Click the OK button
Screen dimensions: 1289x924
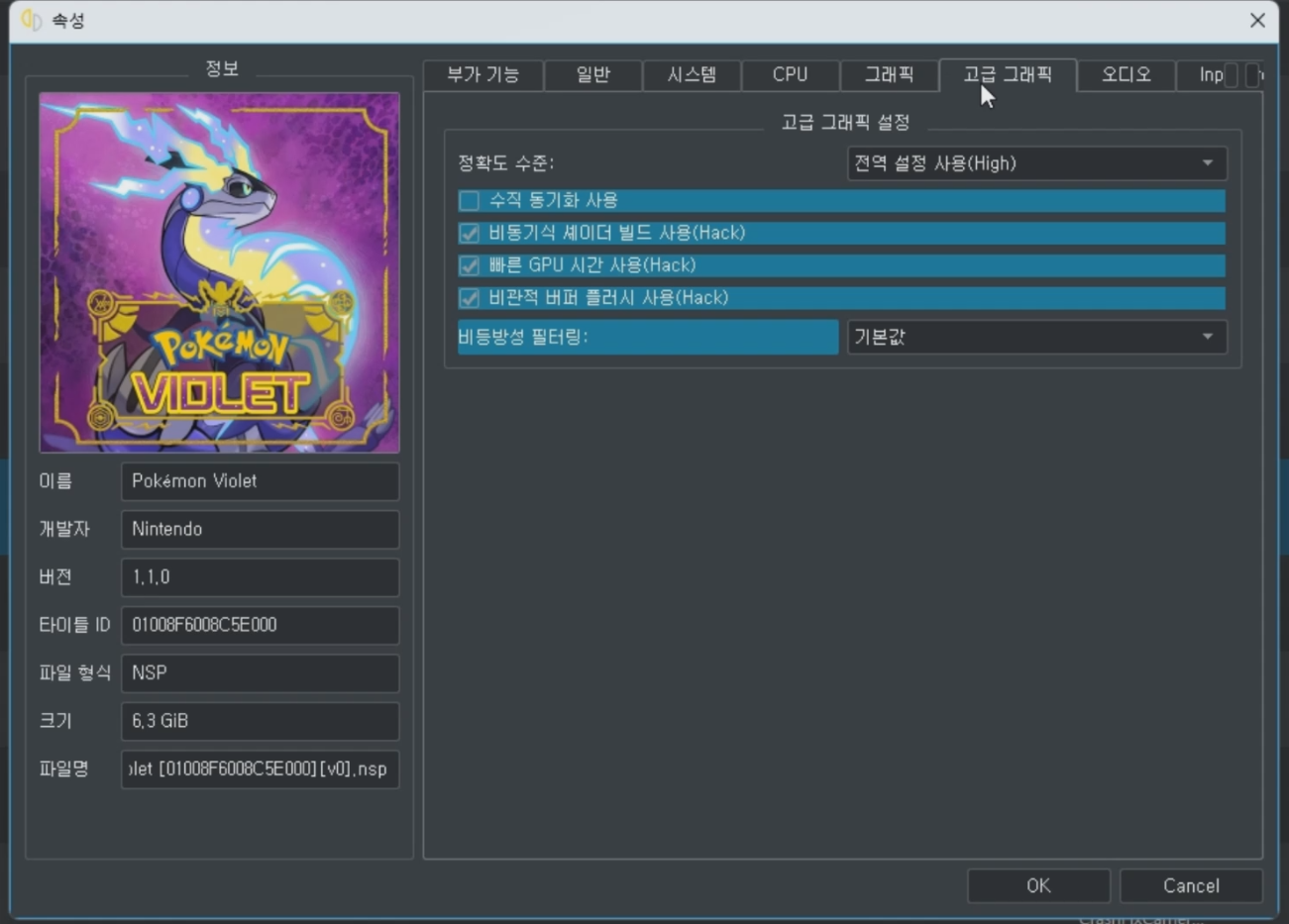1038,885
